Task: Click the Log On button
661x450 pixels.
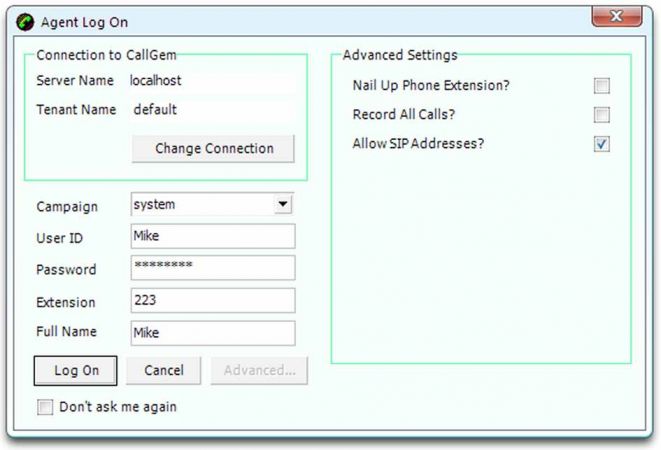Action: pyautogui.click(x=76, y=370)
